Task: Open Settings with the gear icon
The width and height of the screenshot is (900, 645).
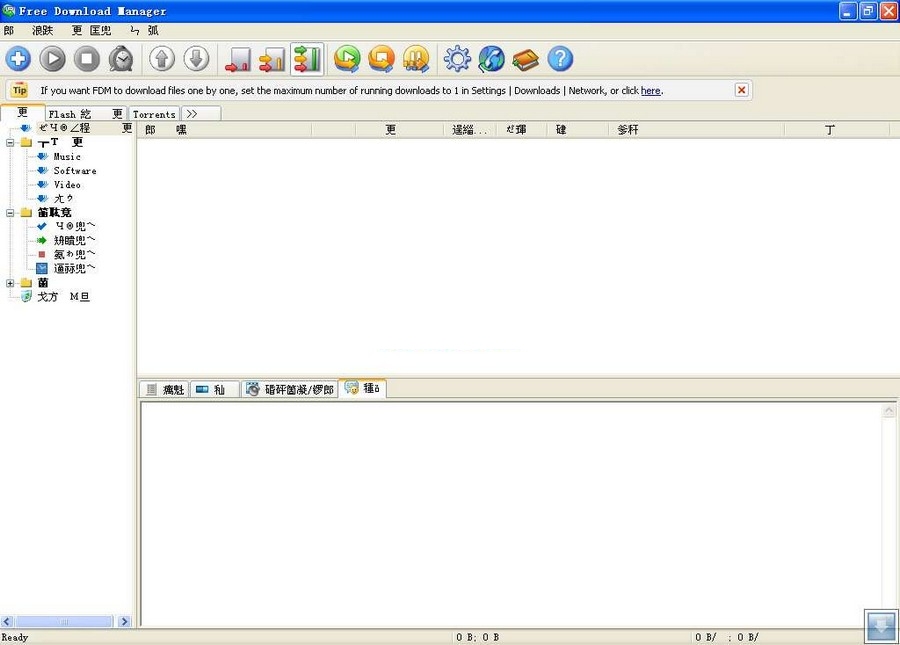Action: [457, 59]
